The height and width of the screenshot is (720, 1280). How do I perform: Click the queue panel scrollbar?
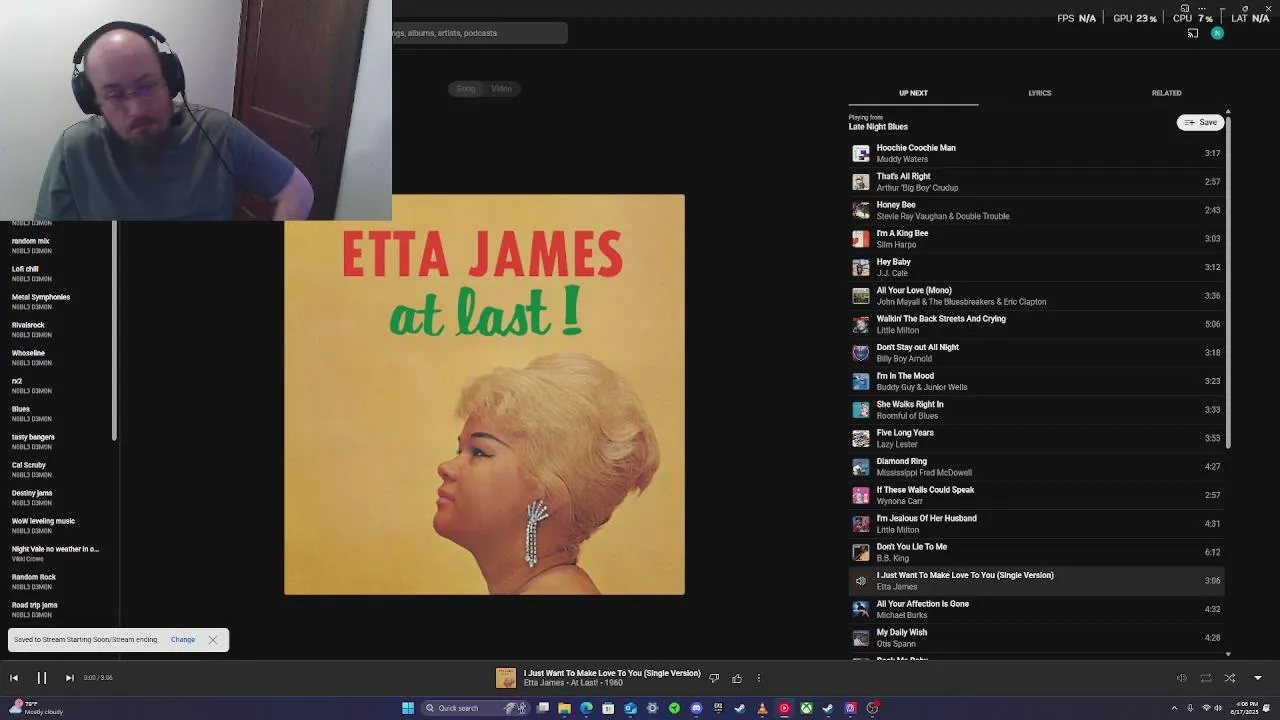[1228, 280]
